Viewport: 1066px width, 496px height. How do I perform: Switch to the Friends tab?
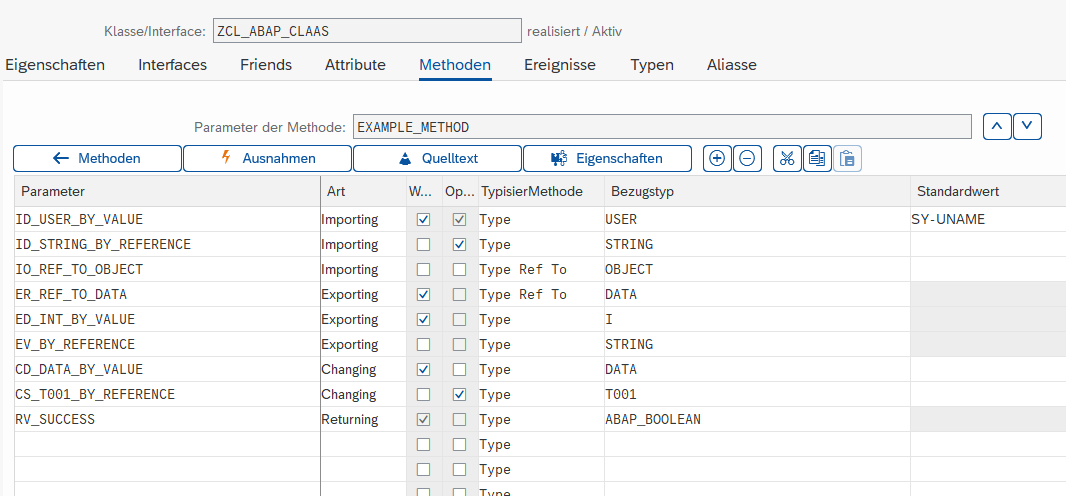point(266,65)
